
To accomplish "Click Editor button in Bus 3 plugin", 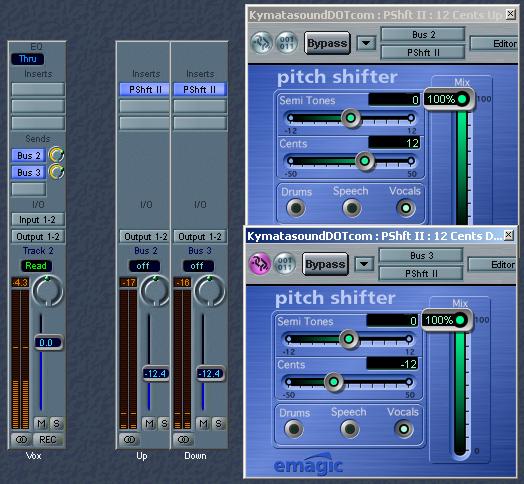I will click(492, 264).
